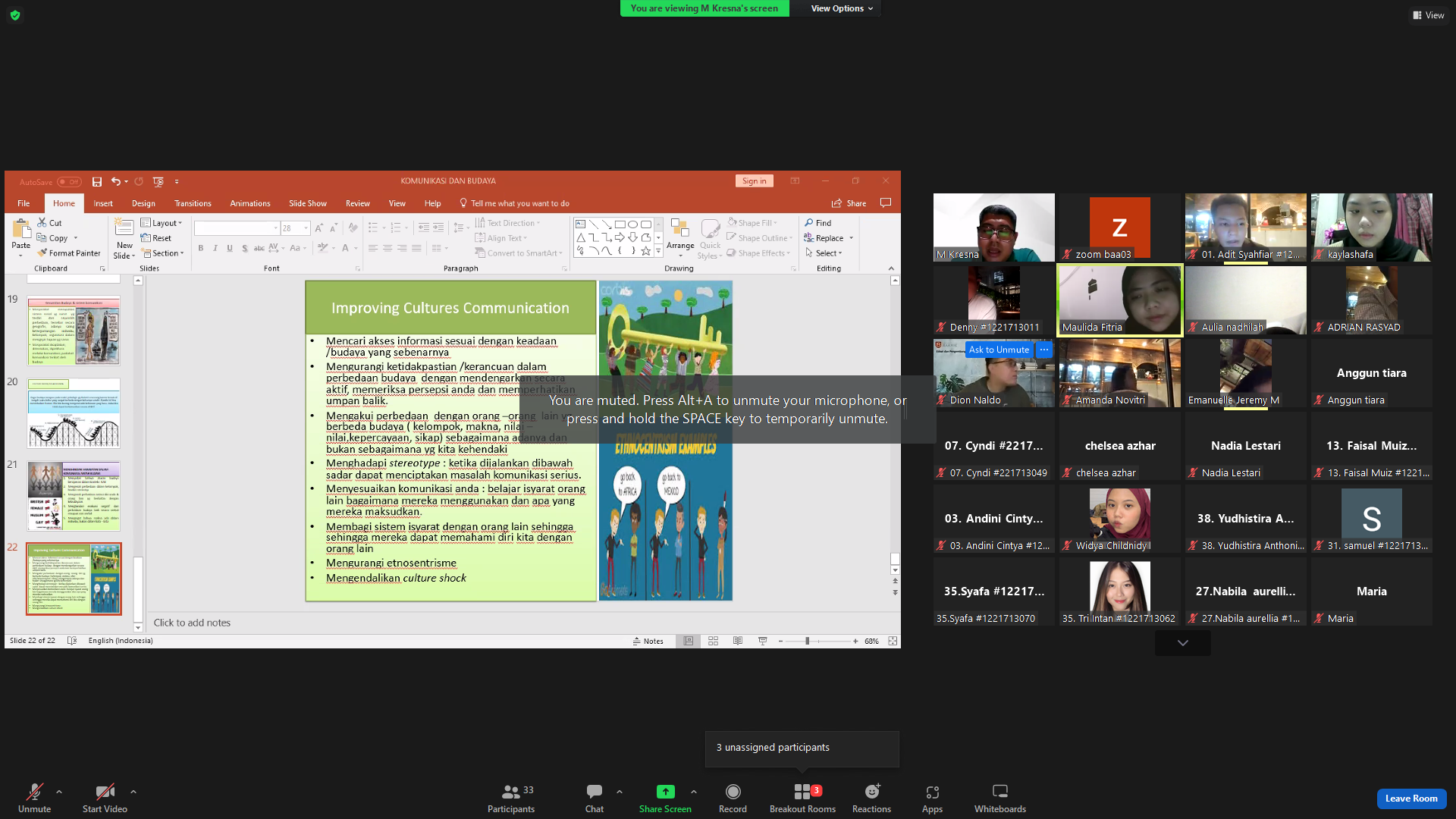Switch to the Design ribbon tab
The width and height of the screenshot is (1456, 819).
(x=143, y=203)
